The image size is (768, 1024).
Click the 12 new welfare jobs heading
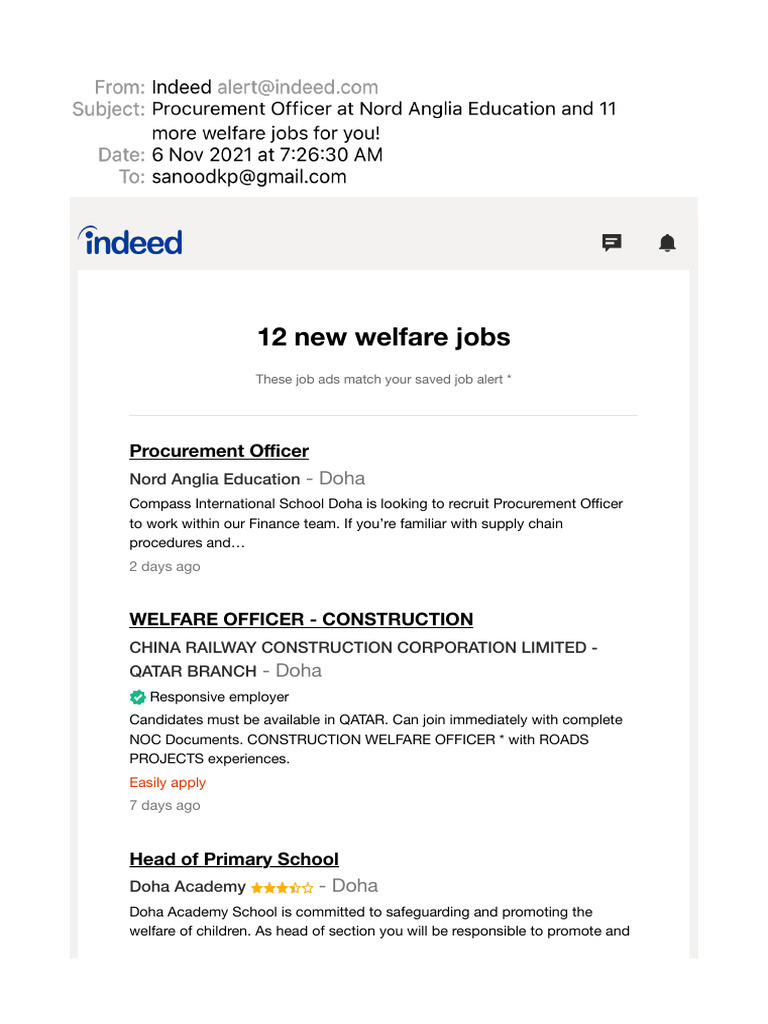point(383,337)
